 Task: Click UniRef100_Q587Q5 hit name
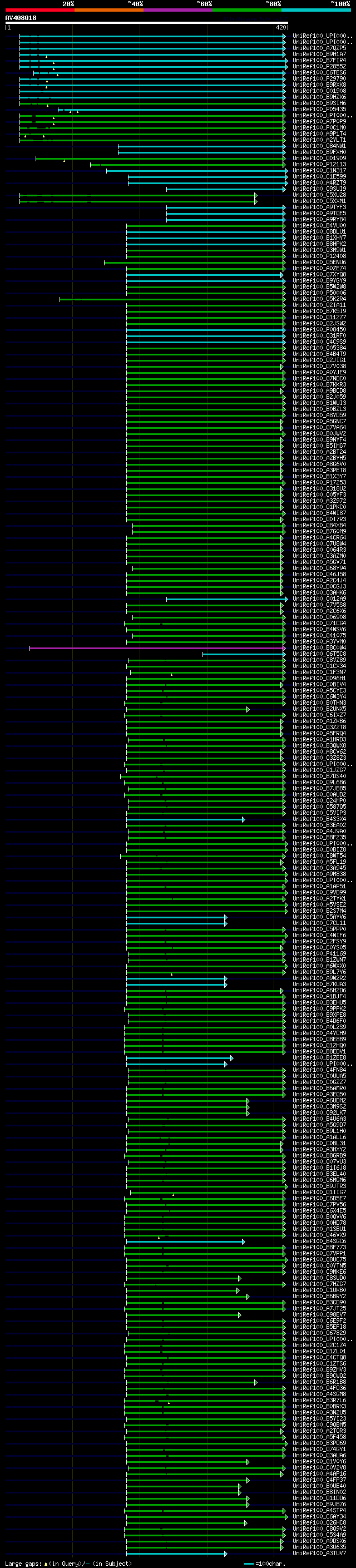pos(319,807)
